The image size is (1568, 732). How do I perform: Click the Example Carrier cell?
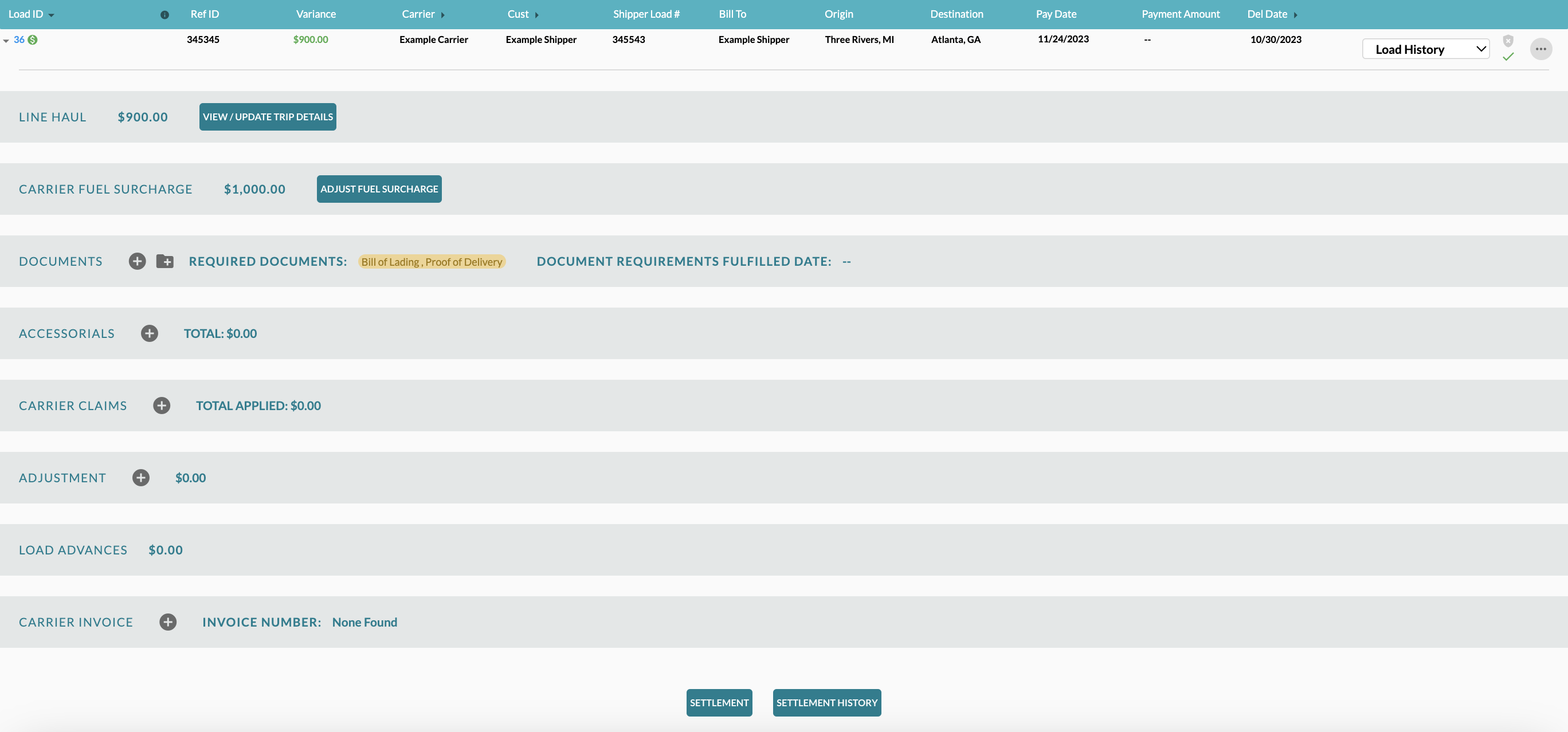(433, 40)
